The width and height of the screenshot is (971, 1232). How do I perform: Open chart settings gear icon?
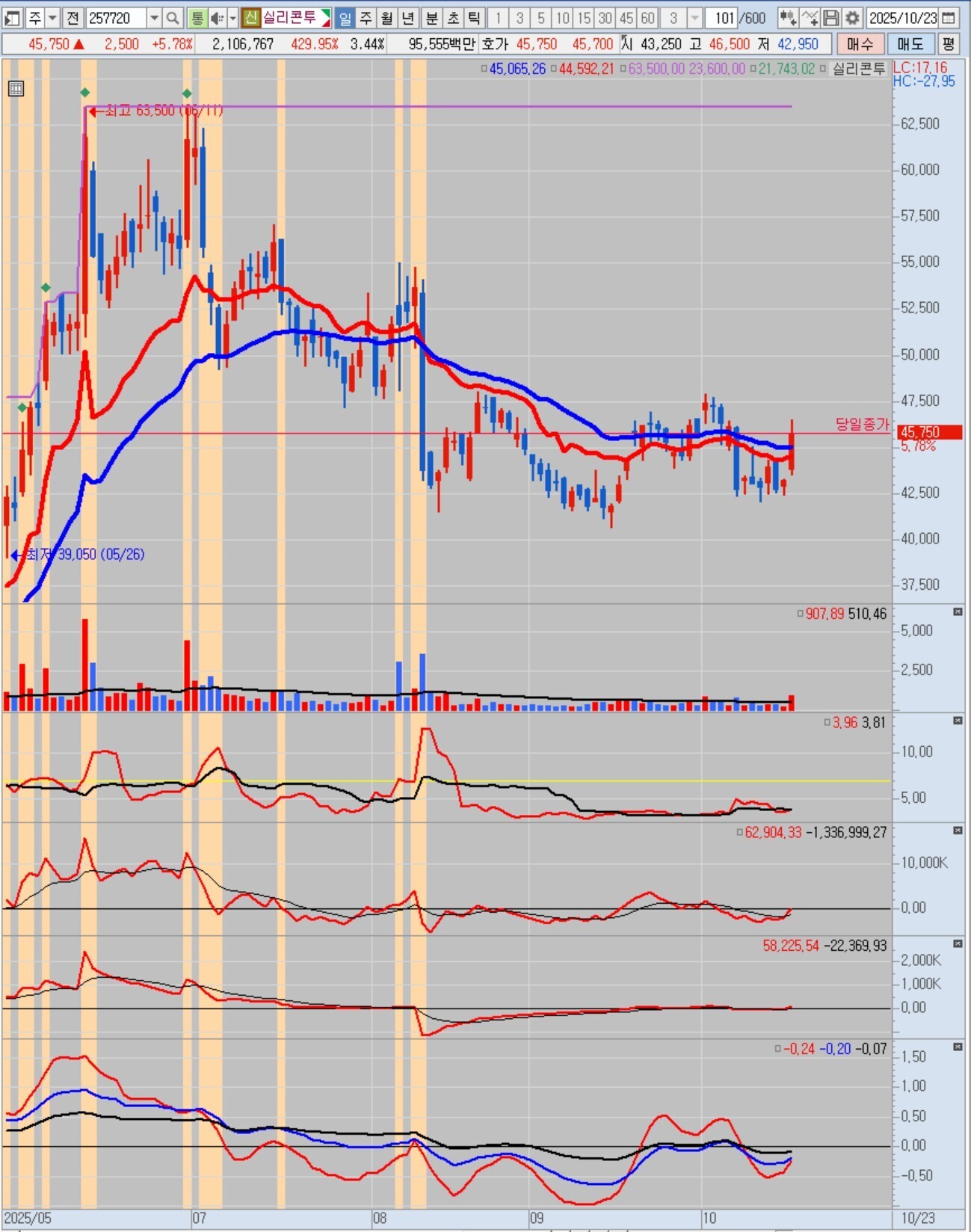coord(852,17)
